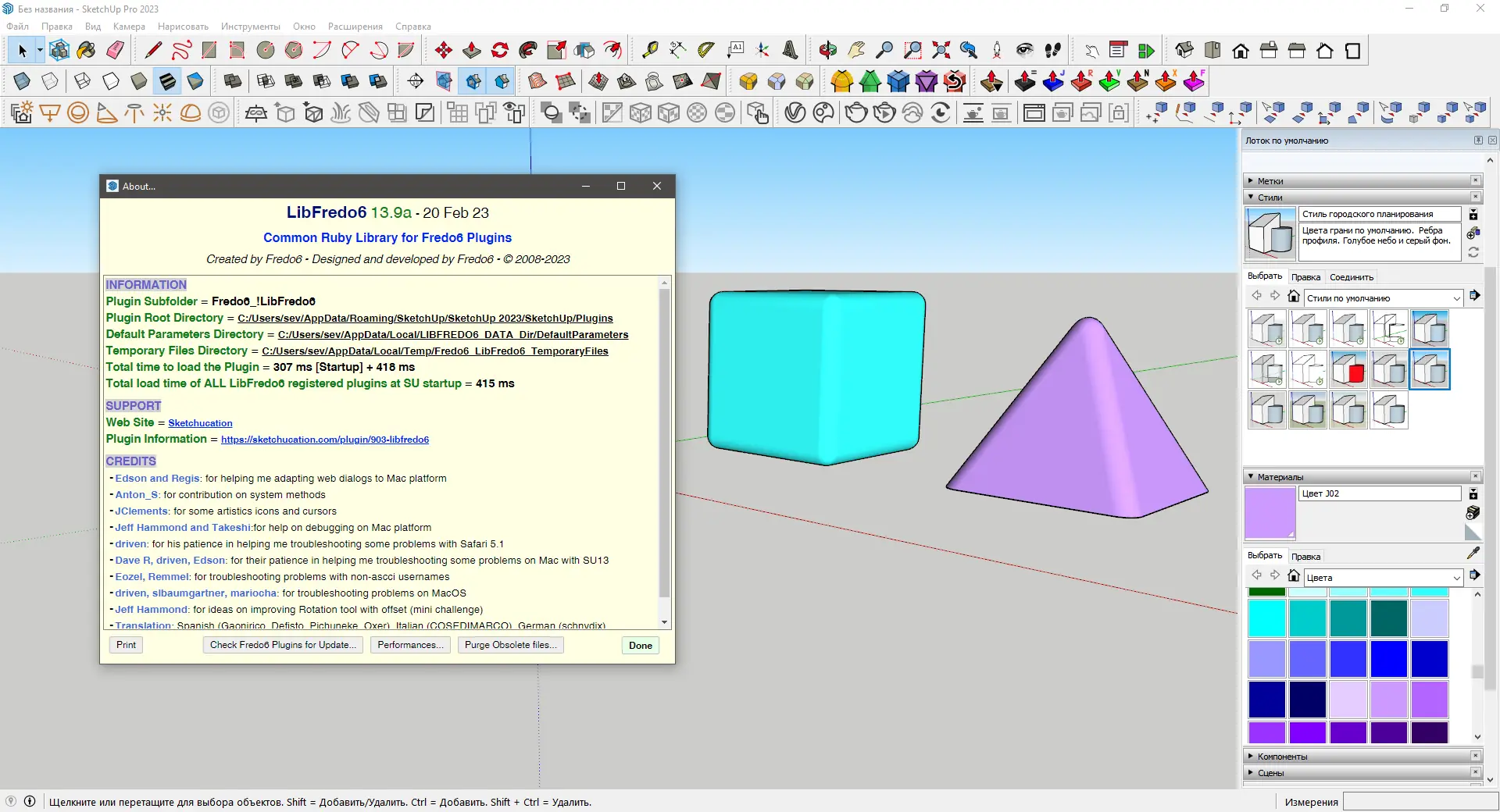Switch to Iso view house icon
Viewport: 1500px width, 812px height.
pos(1184,51)
